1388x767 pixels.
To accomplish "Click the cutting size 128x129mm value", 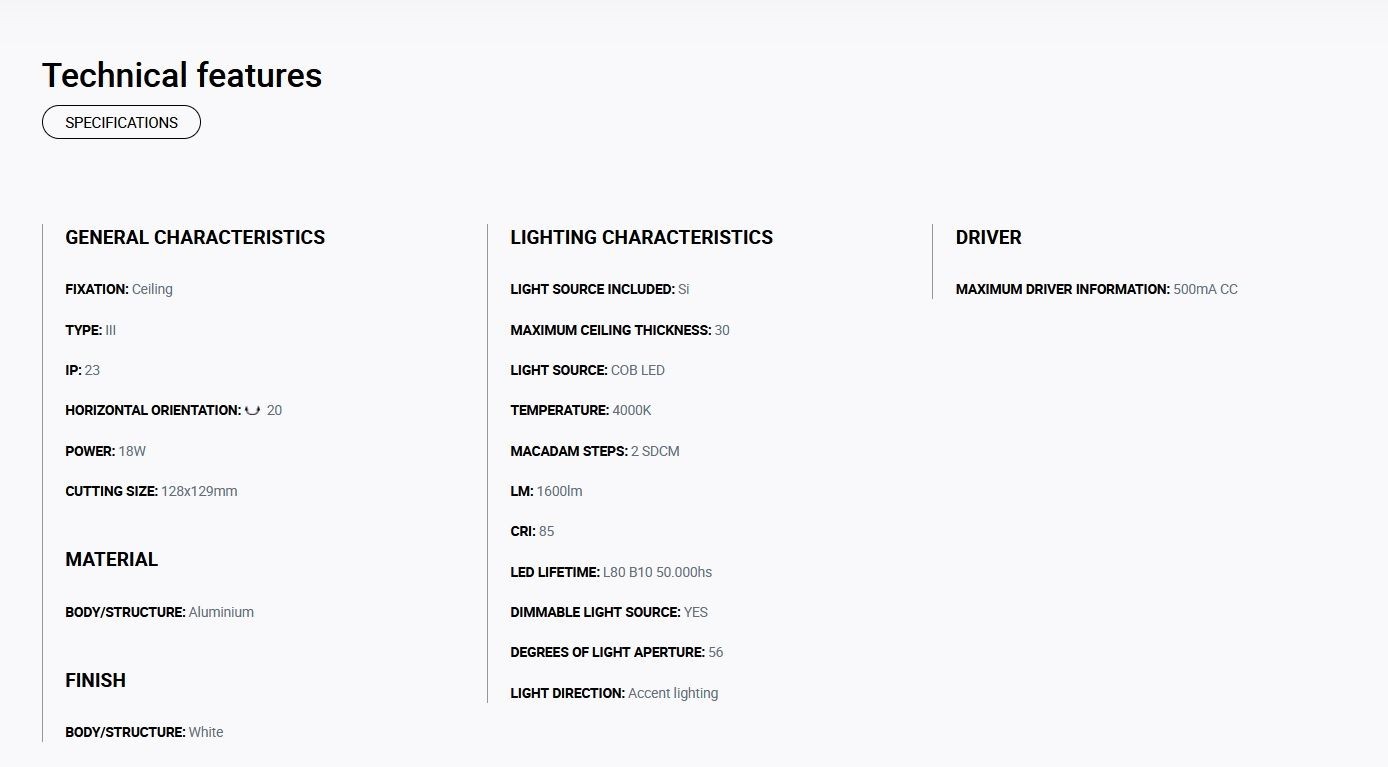I will coord(199,491).
